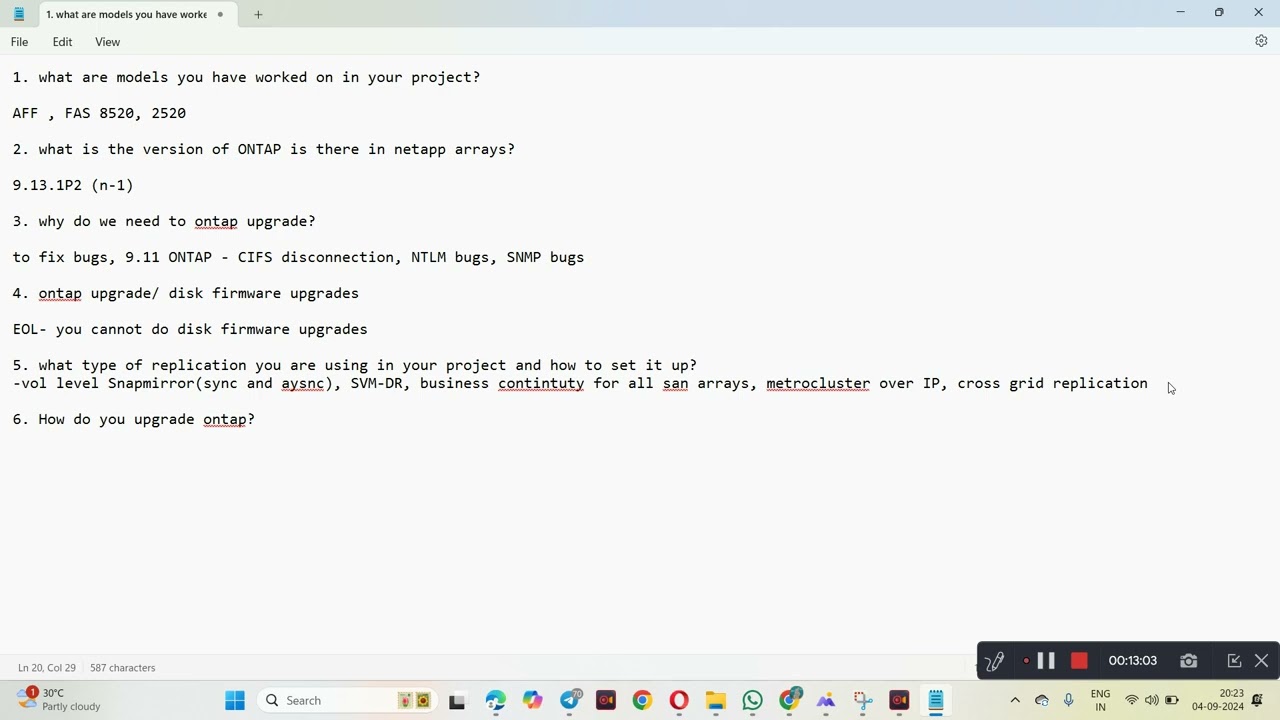Check the battery status icon
The image size is (1280, 720).
pyautogui.click(x=1172, y=700)
